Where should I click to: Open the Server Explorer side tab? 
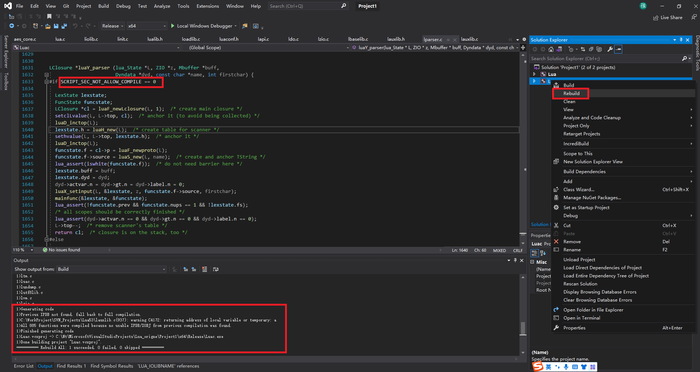[6, 52]
